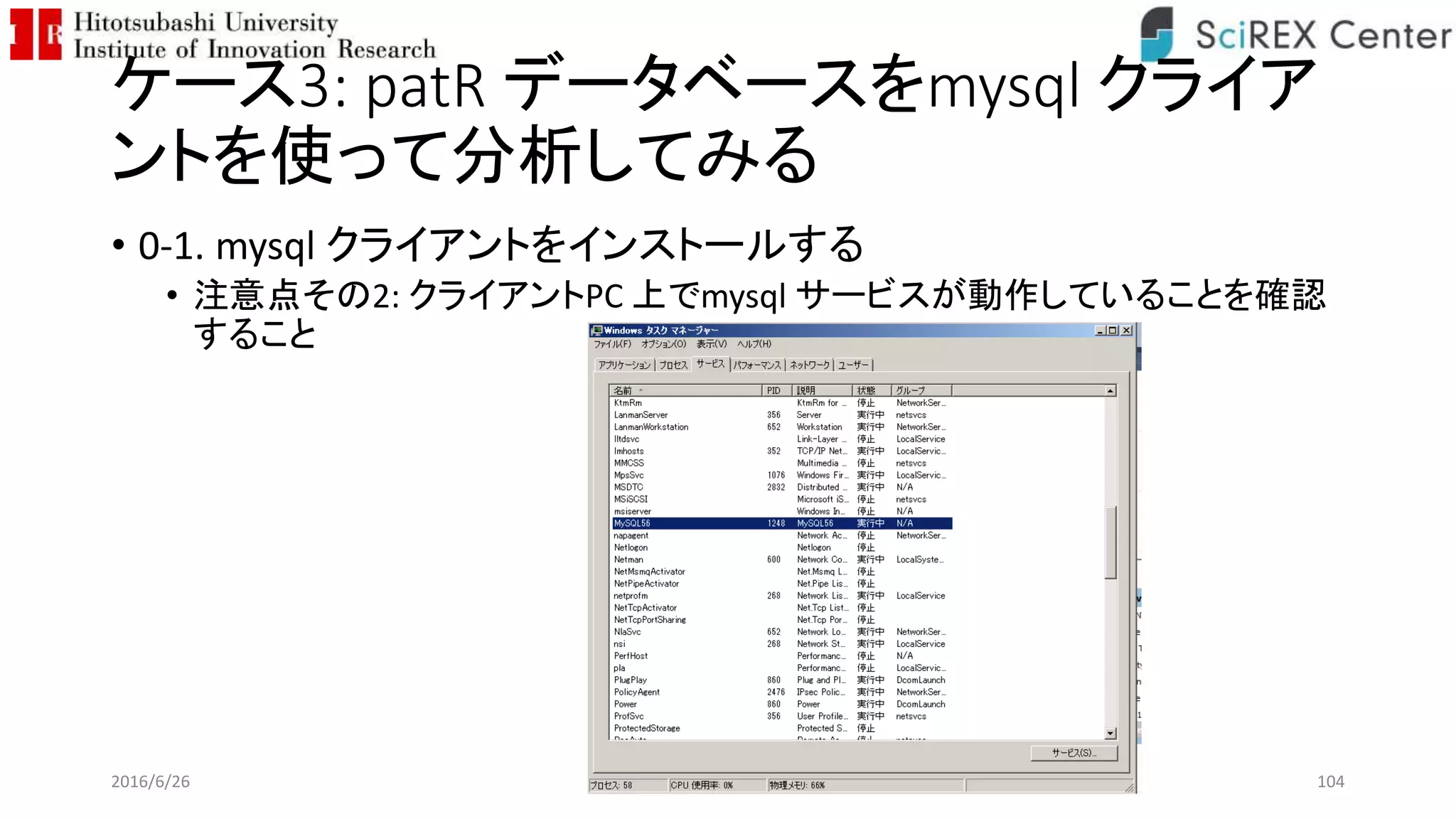Select the nsi service row
1456x819 pixels.
[x=782, y=644]
